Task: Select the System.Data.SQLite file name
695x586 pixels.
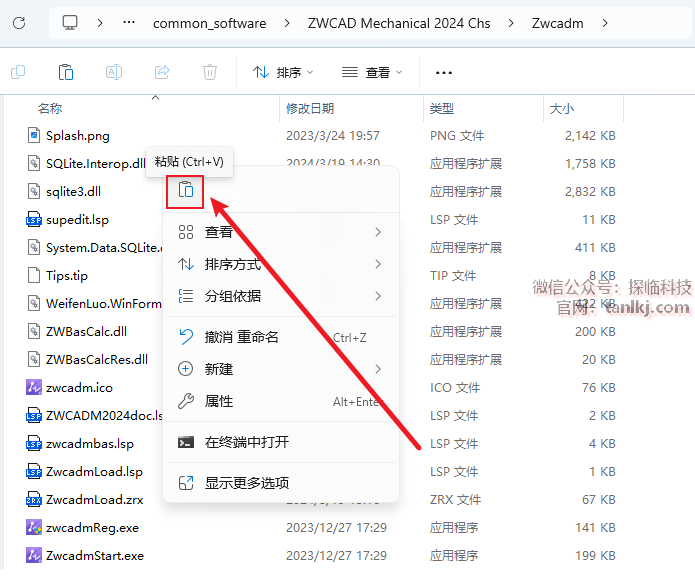Action: point(104,247)
